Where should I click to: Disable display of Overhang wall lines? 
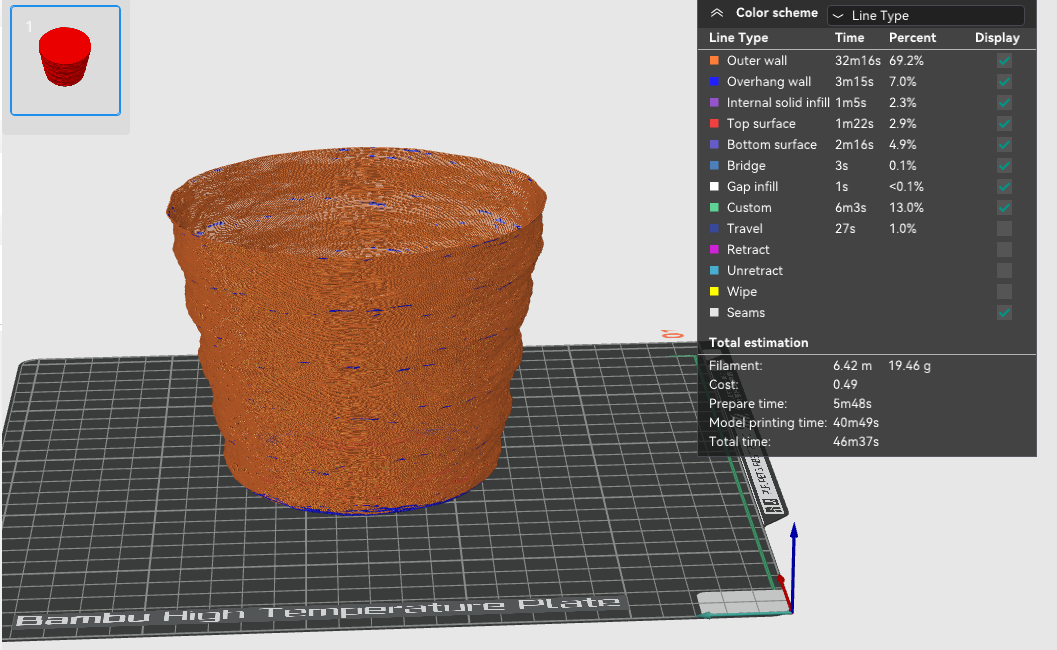tap(1004, 81)
